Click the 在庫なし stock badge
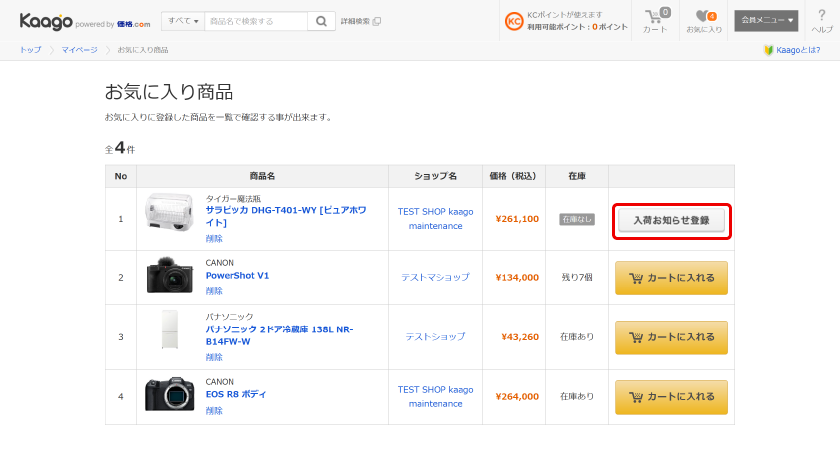 coord(577,219)
